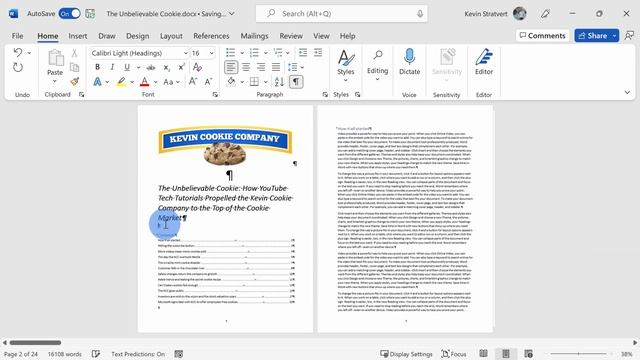Toggle Align Left button
The width and height of the screenshot is (640, 360).
(231, 67)
